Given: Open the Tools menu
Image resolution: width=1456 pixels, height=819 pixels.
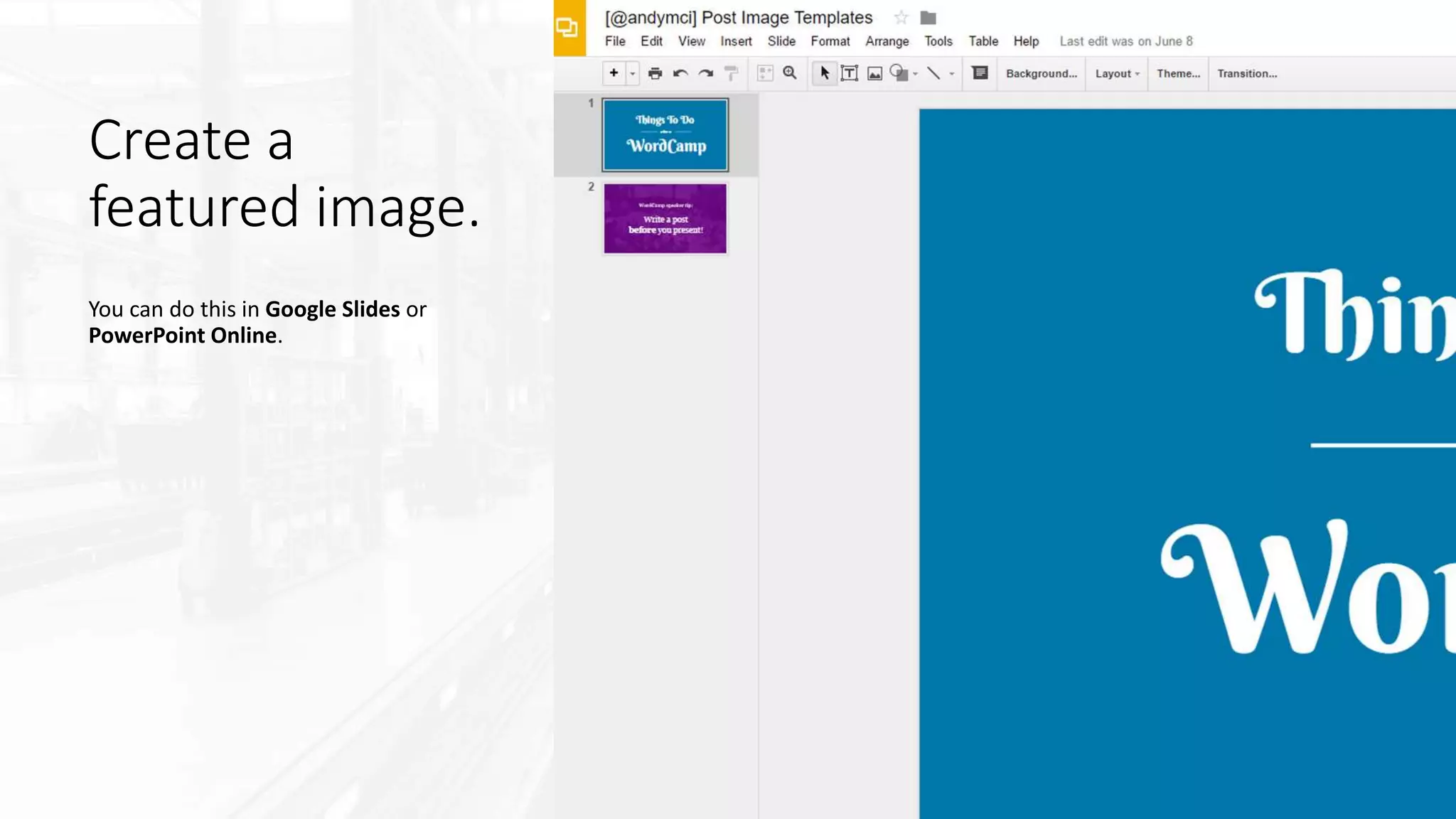Looking at the screenshot, I should (x=938, y=41).
